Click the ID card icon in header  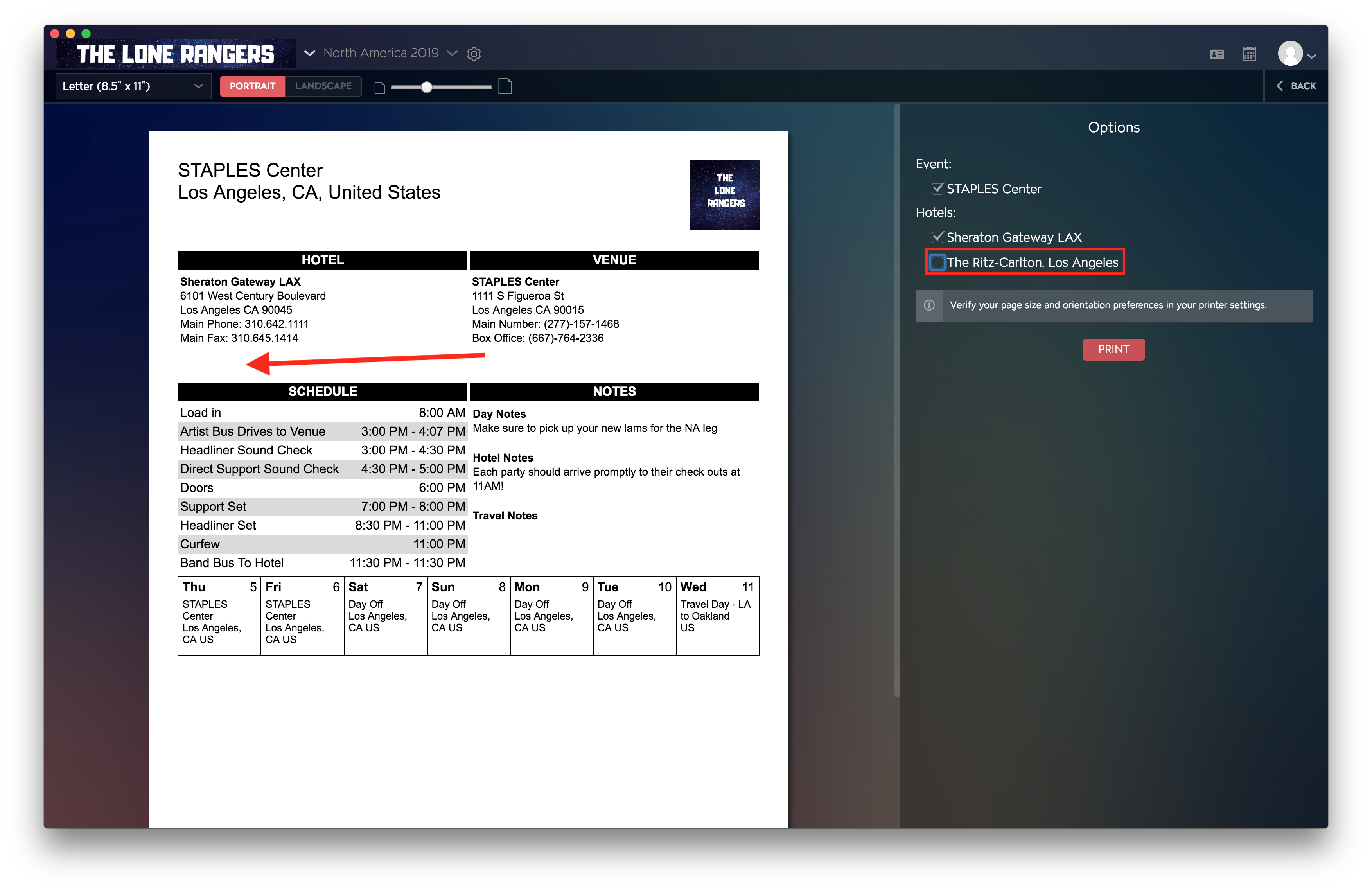coord(1217,54)
